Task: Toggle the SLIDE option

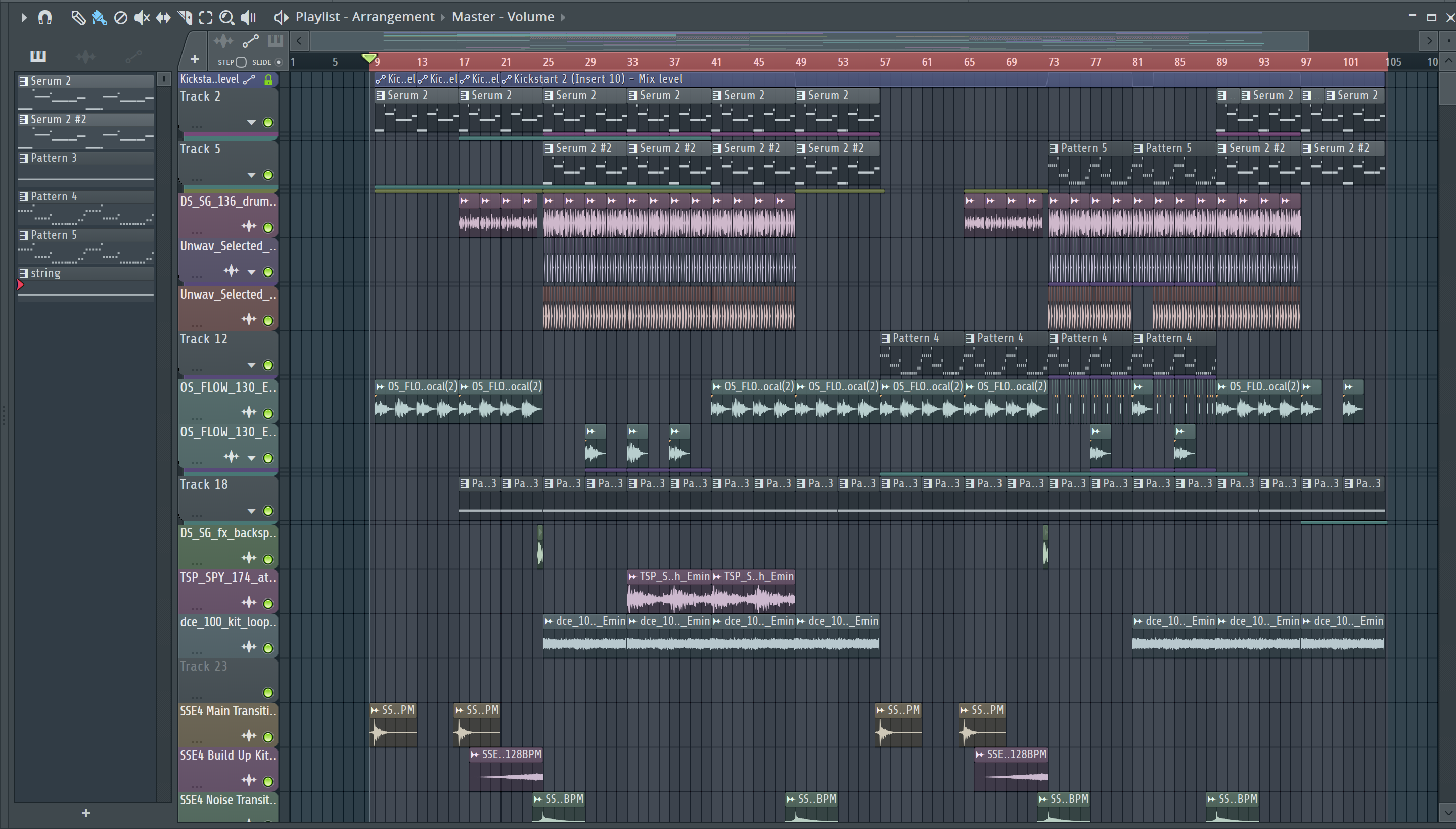Action: point(279,62)
